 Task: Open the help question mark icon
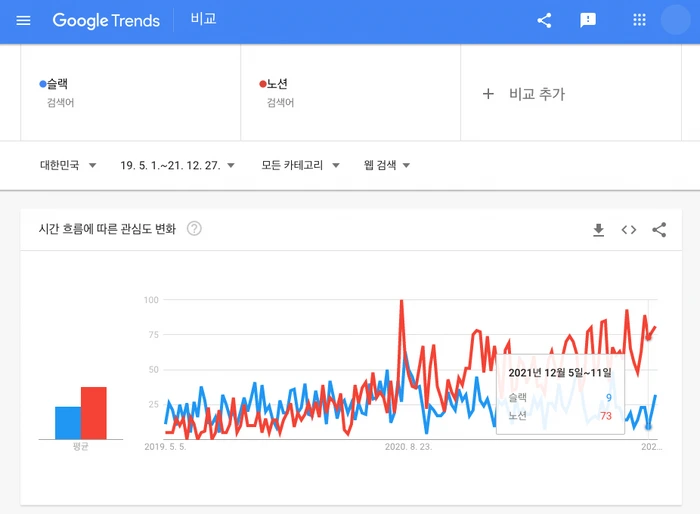click(195, 229)
